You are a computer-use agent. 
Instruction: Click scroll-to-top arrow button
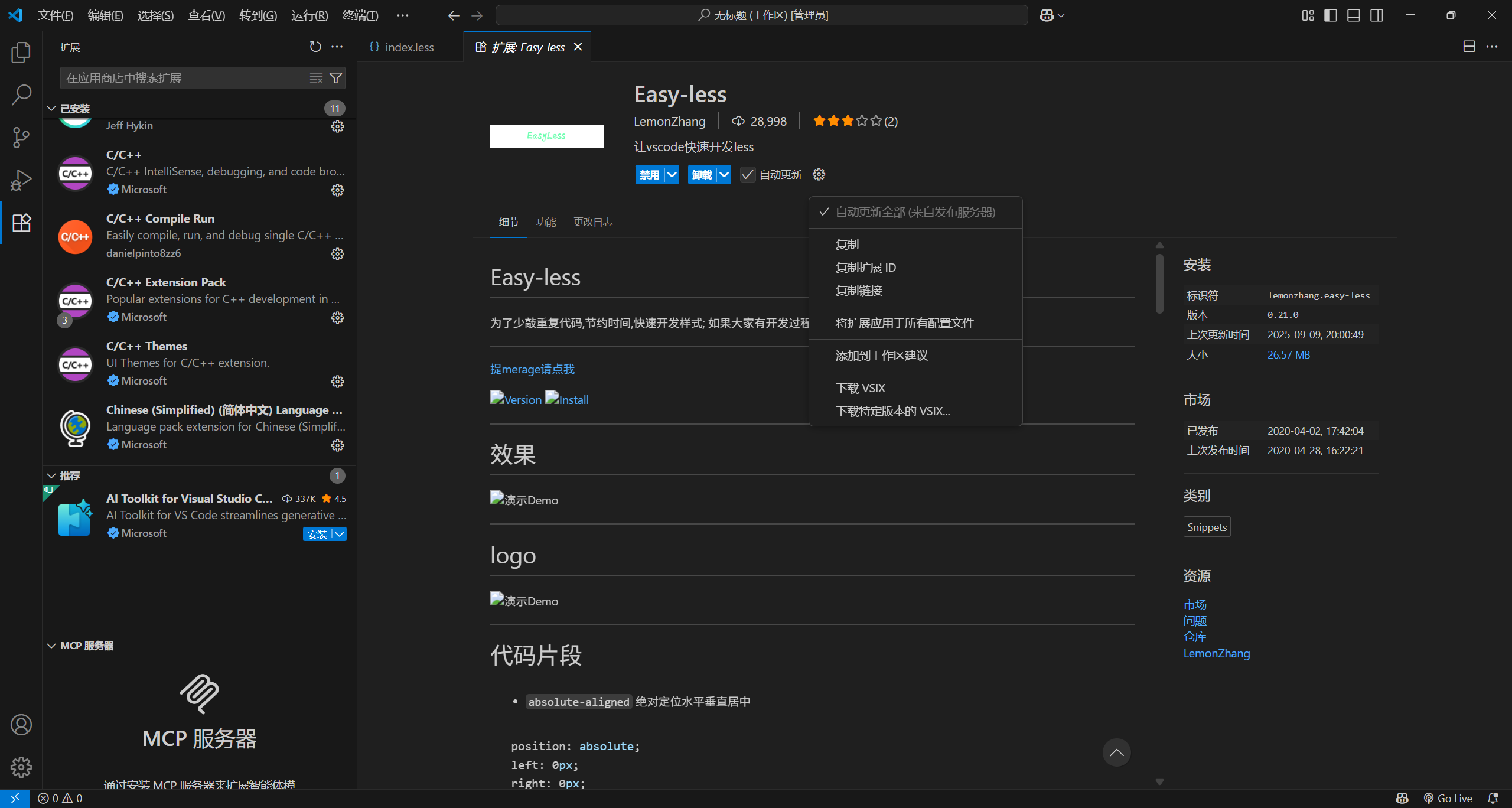(1116, 752)
